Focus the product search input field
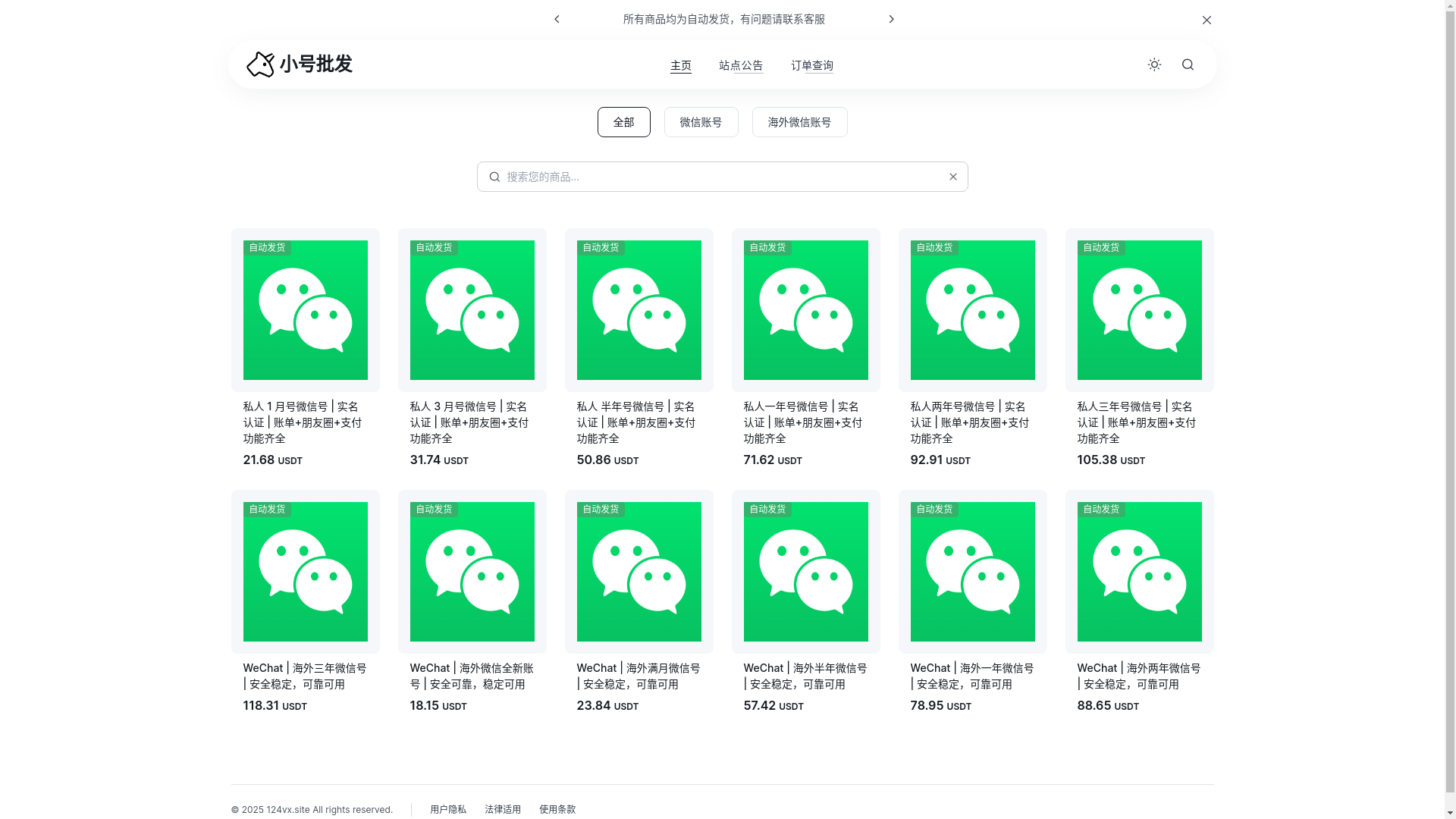The width and height of the screenshot is (1456, 819). tap(722, 177)
